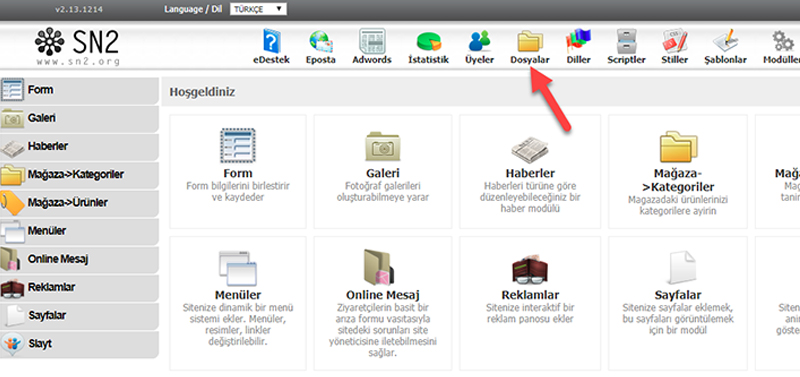Click the Reklamlar wallet sidebar icon
This screenshot has width=800, height=377.
12,288
